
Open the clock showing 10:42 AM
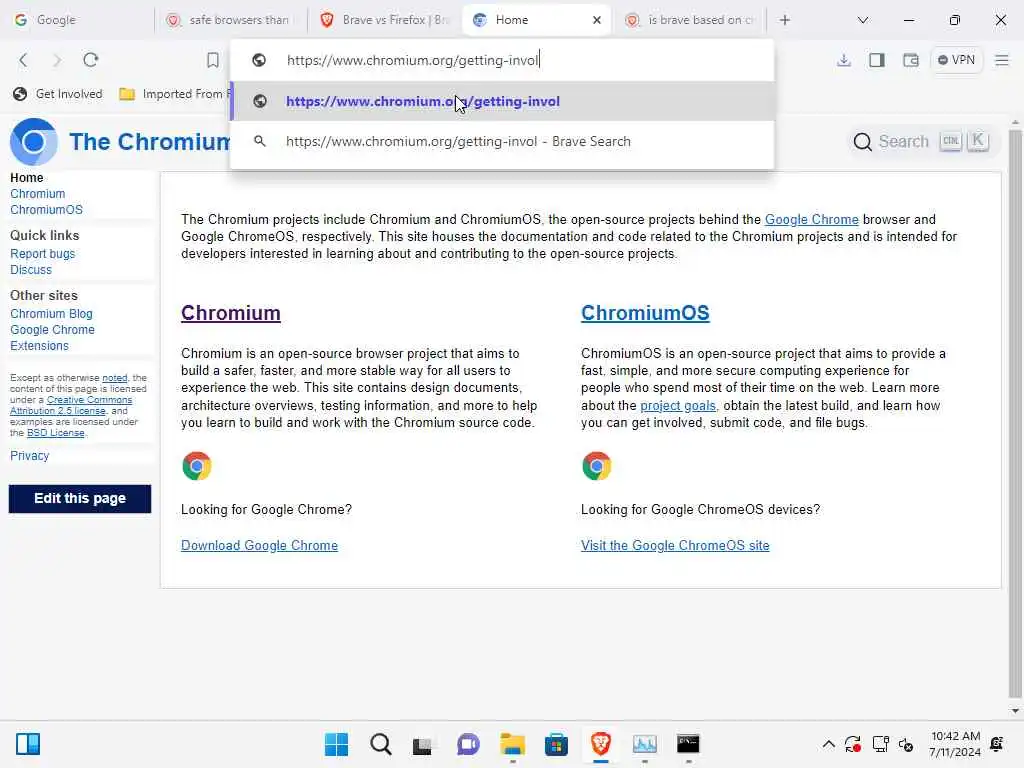(x=955, y=744)
